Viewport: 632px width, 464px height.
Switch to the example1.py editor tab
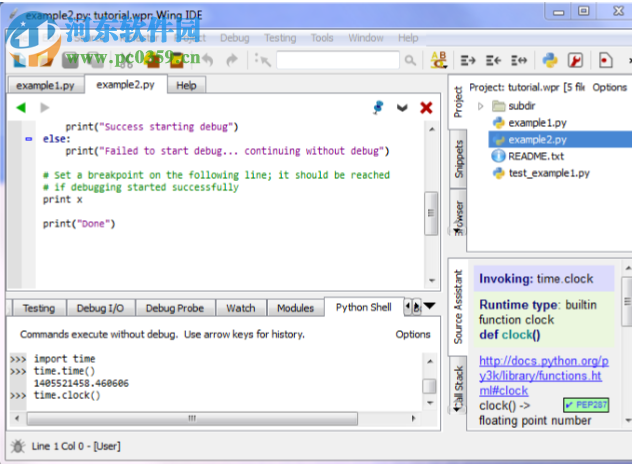coord(45,85)
